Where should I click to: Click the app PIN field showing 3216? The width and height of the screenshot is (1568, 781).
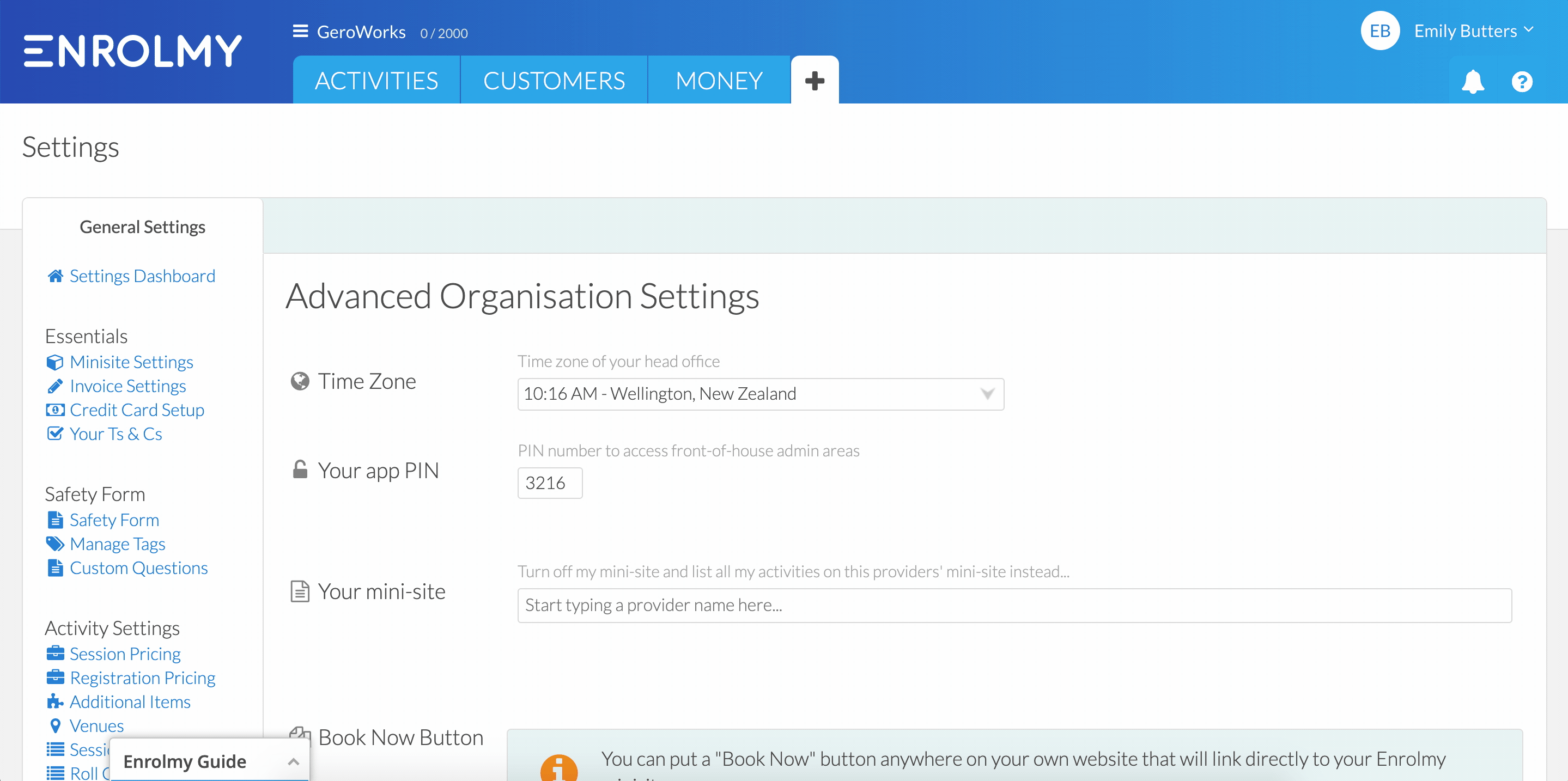point(550,483)
